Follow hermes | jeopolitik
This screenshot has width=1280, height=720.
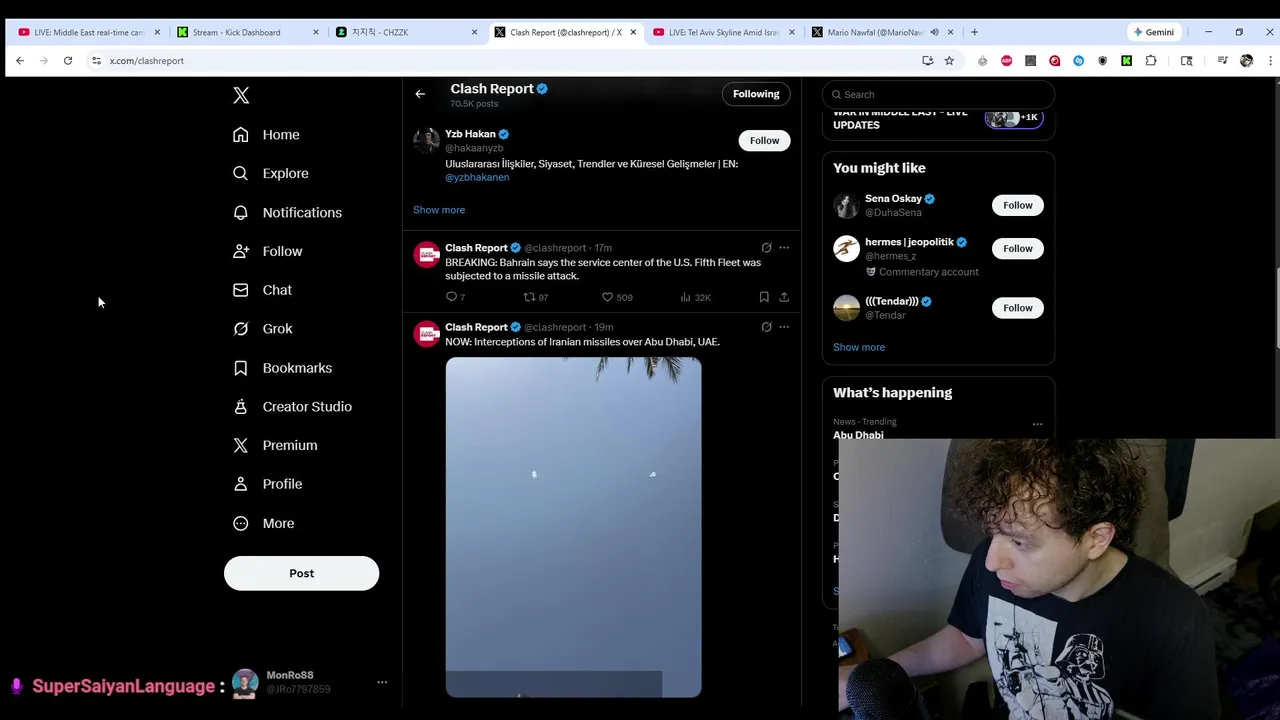tap(1017, 248)
